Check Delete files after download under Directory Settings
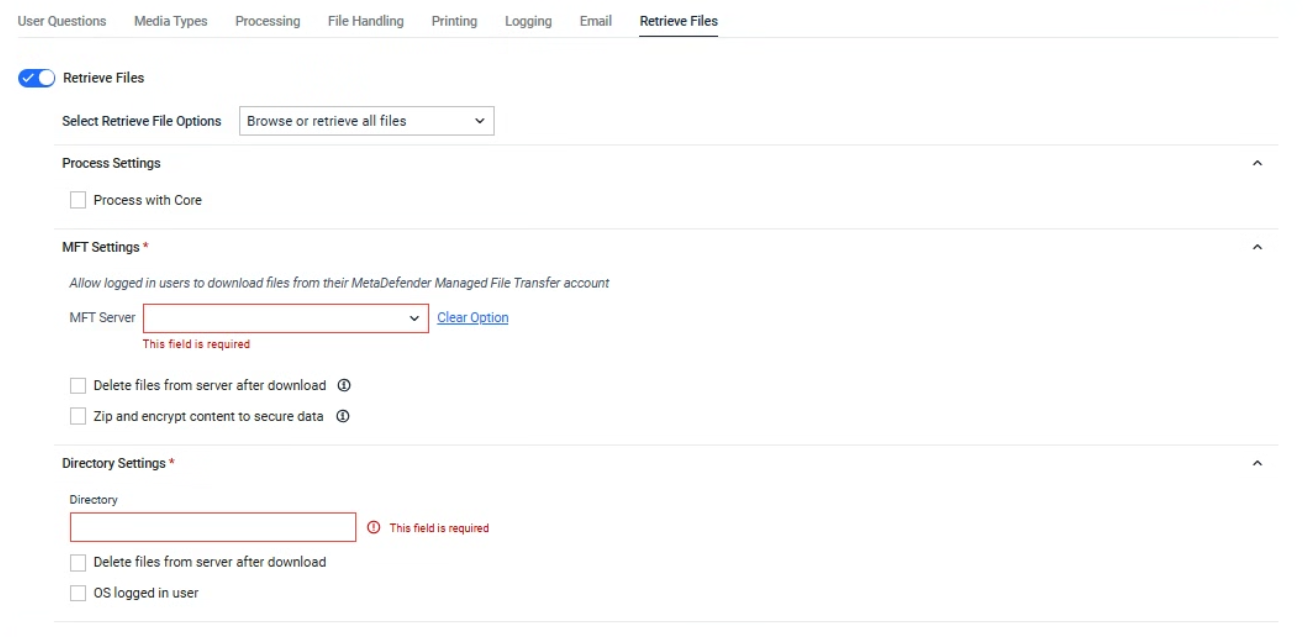 78,563
